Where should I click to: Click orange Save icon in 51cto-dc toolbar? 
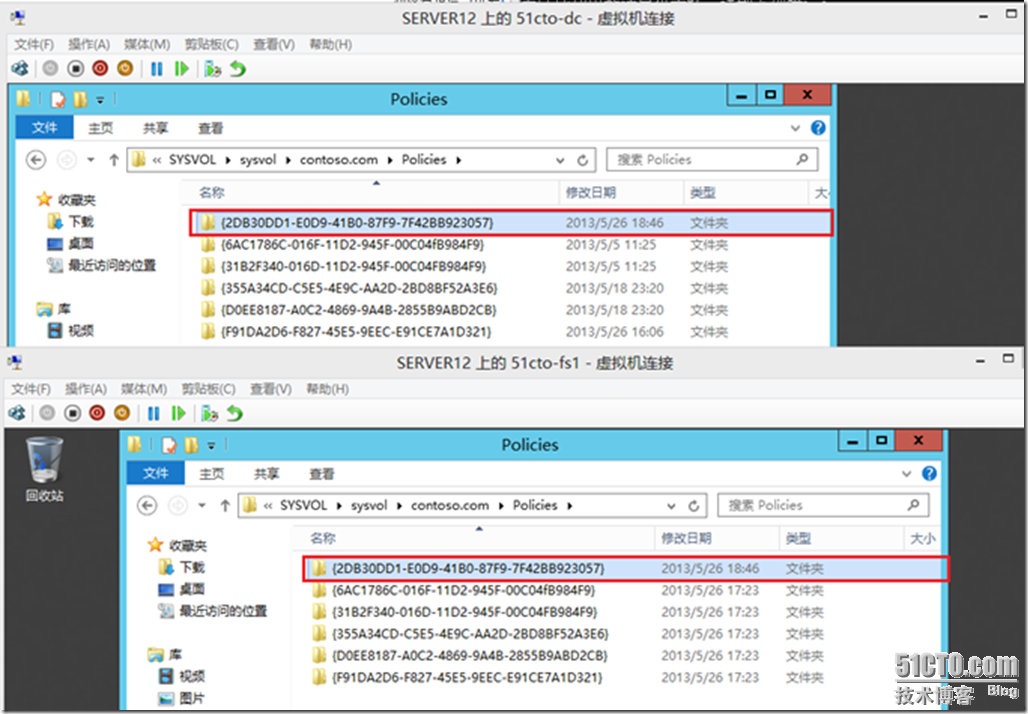pyautogui.click(x=125, y=68)
